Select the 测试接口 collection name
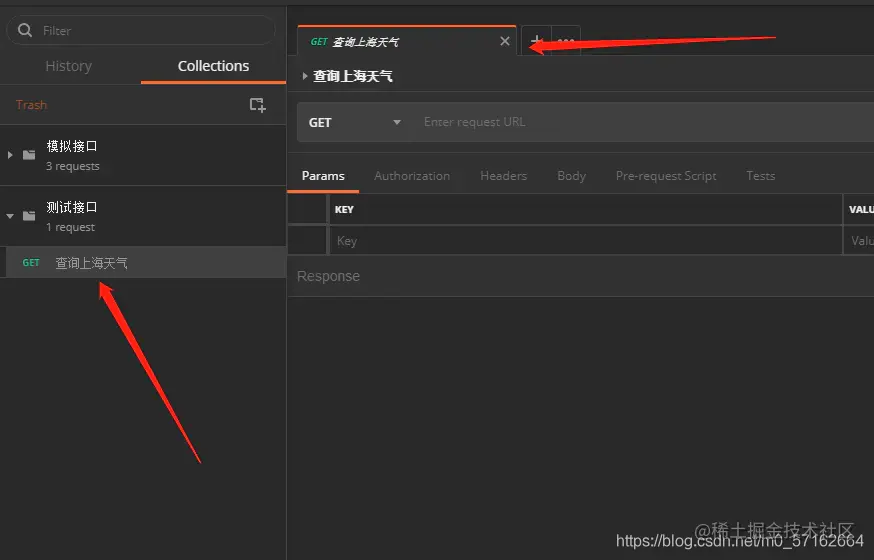 coord(72,207)
